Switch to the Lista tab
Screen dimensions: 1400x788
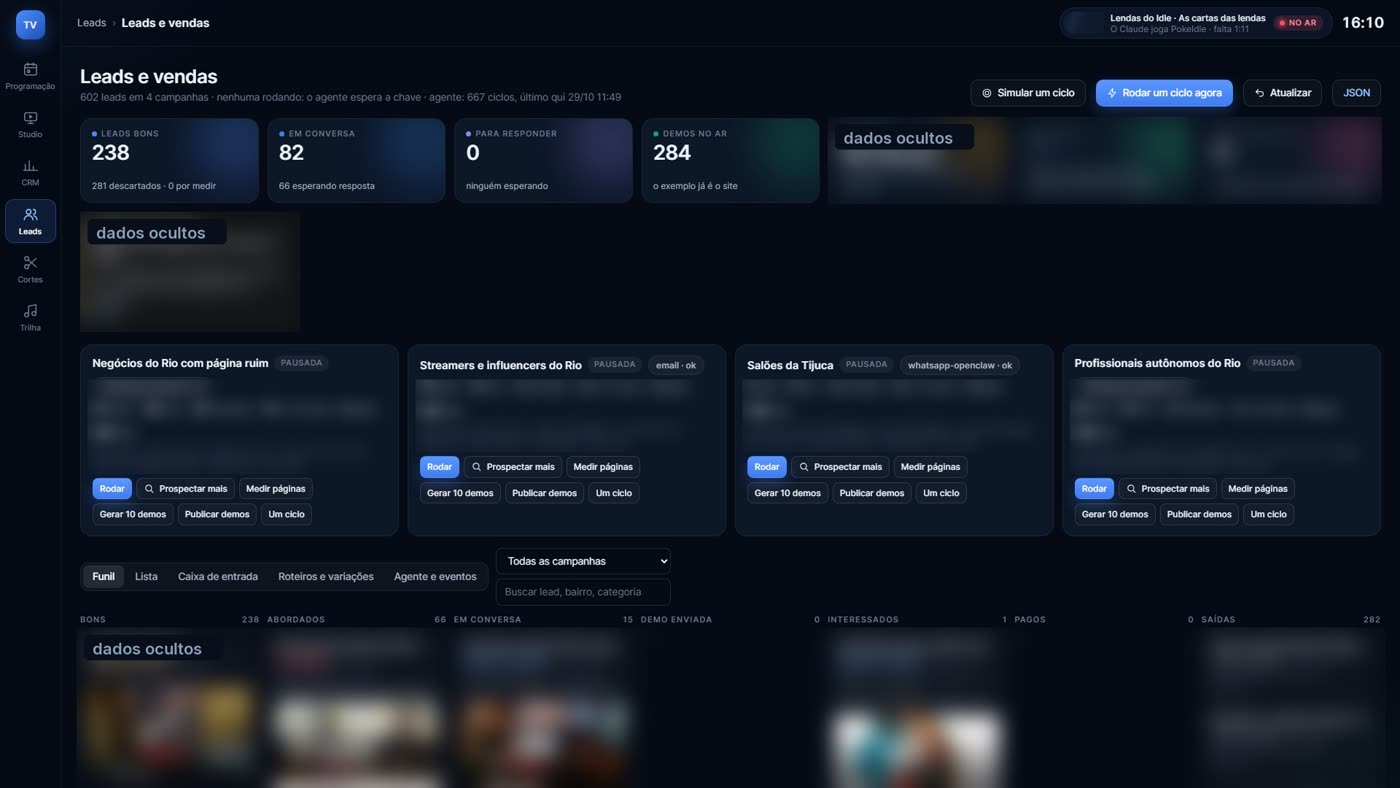click(x=146, y=576)
